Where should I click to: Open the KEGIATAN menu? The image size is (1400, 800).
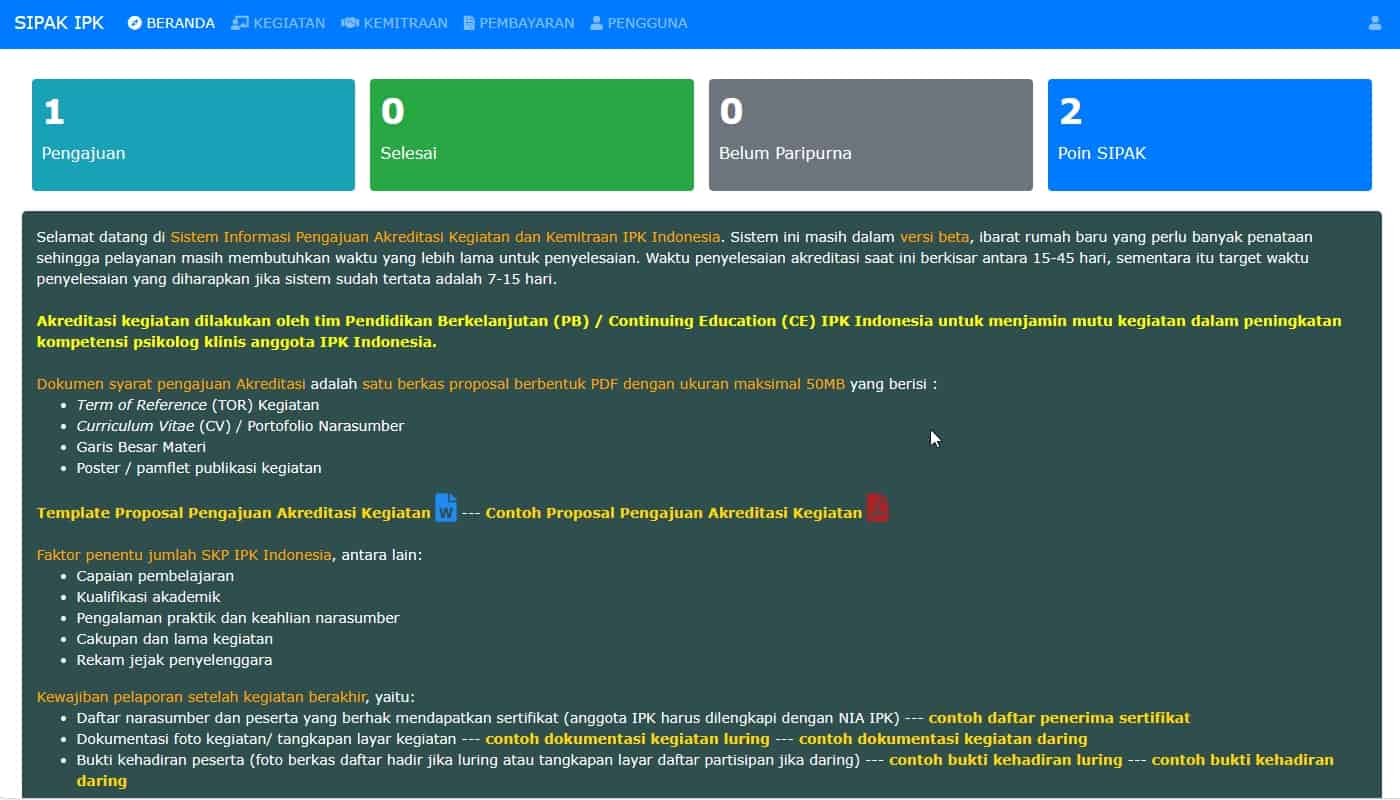coord(278,23)
